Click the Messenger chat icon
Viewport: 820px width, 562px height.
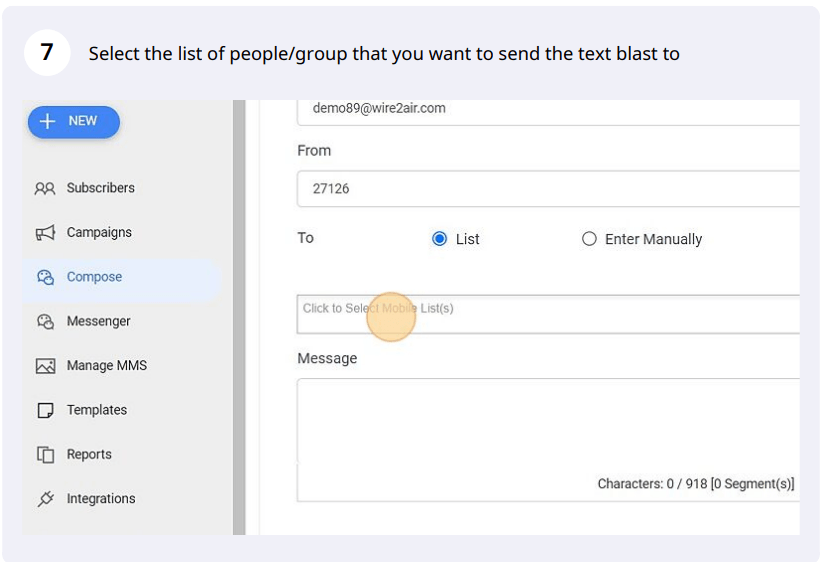(x=45, y=322)
